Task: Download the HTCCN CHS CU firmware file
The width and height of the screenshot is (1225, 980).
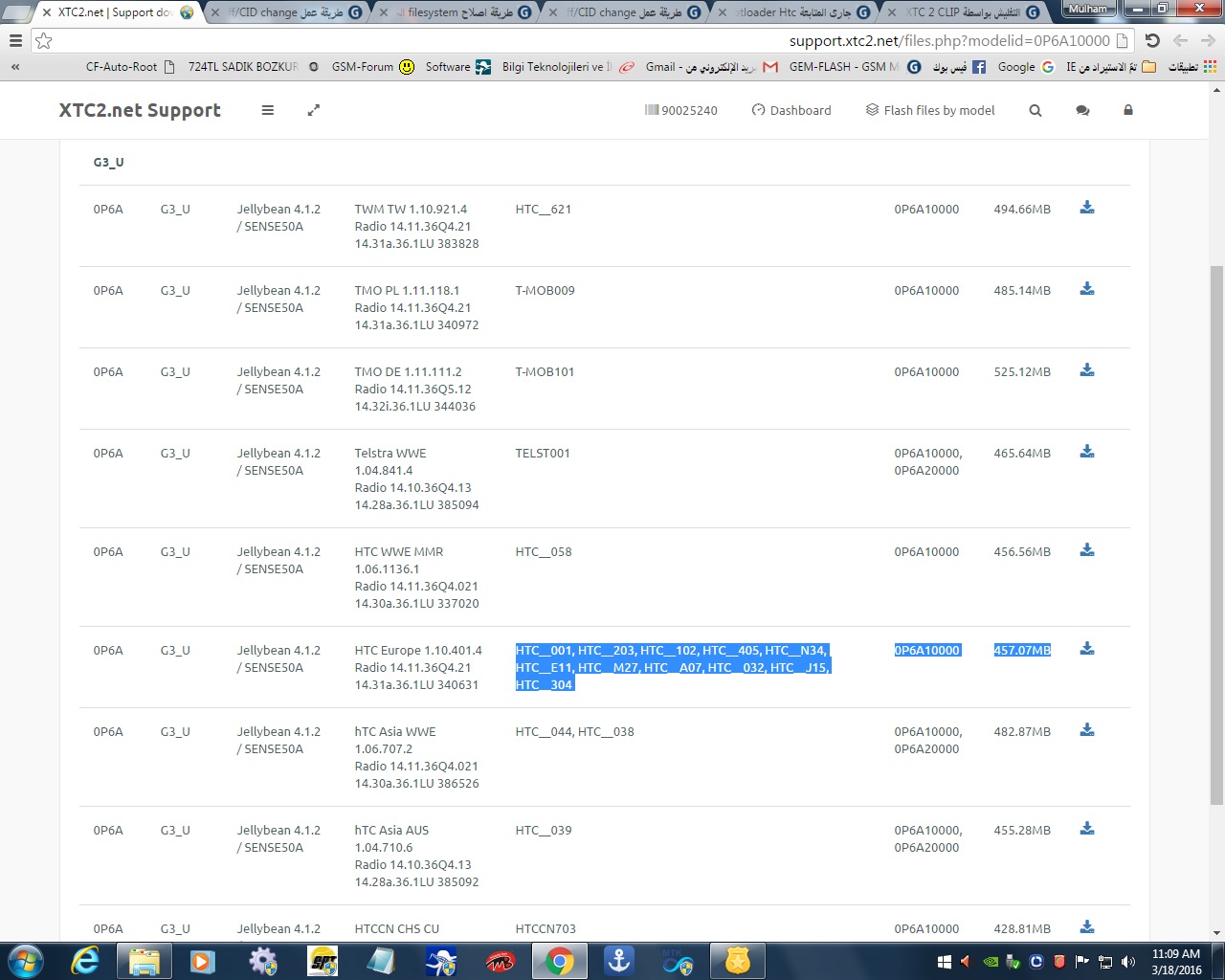Action: click(1087, 927)
